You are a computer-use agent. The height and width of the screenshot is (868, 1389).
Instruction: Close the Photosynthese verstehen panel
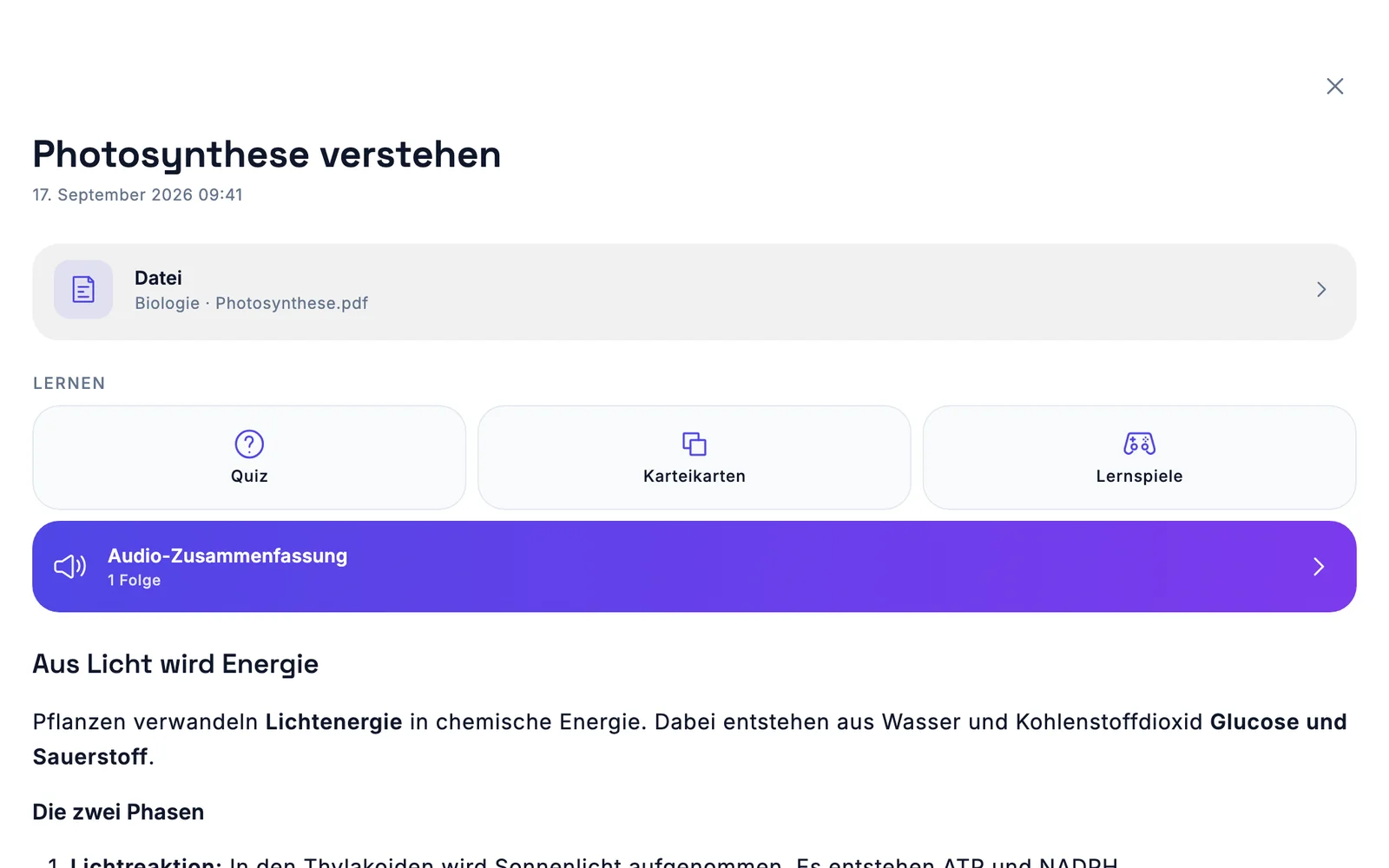click(x=1334, y=86)
